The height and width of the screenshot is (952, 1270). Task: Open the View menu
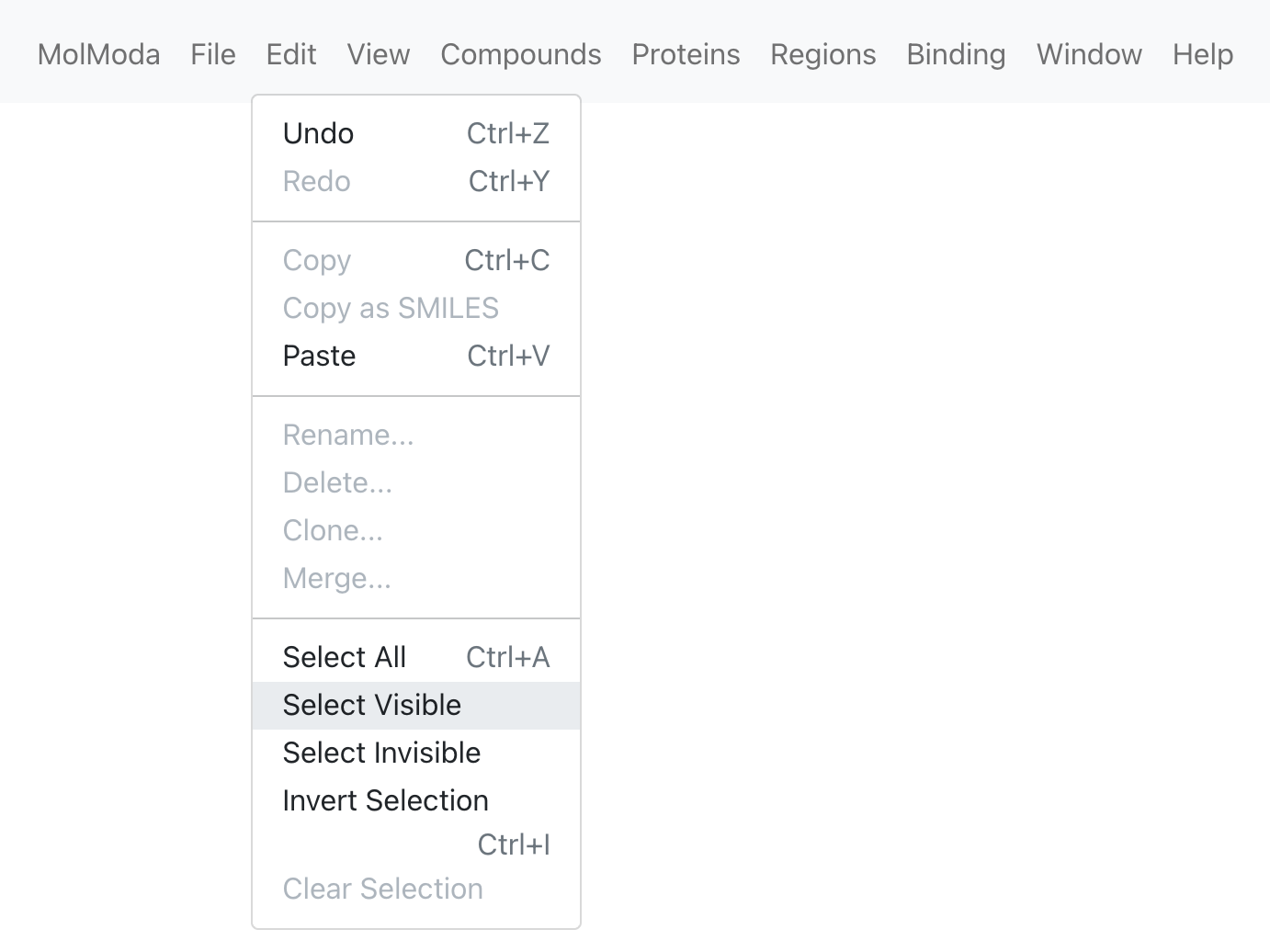coord(379,54)
